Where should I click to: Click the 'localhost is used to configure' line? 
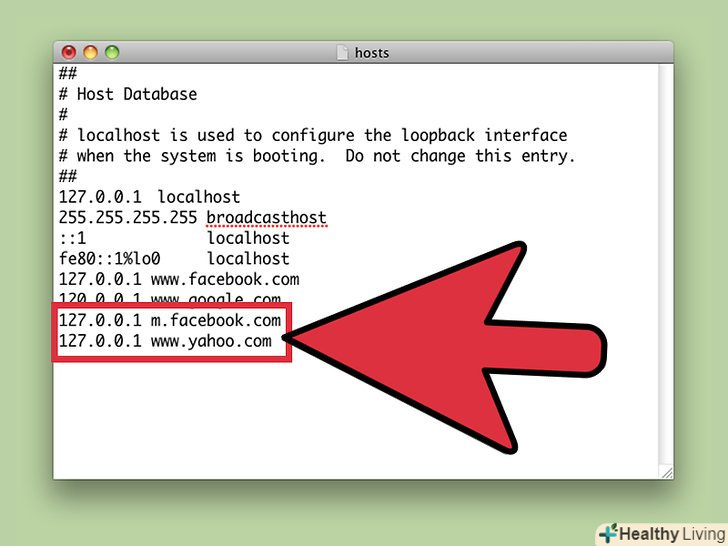313,136
